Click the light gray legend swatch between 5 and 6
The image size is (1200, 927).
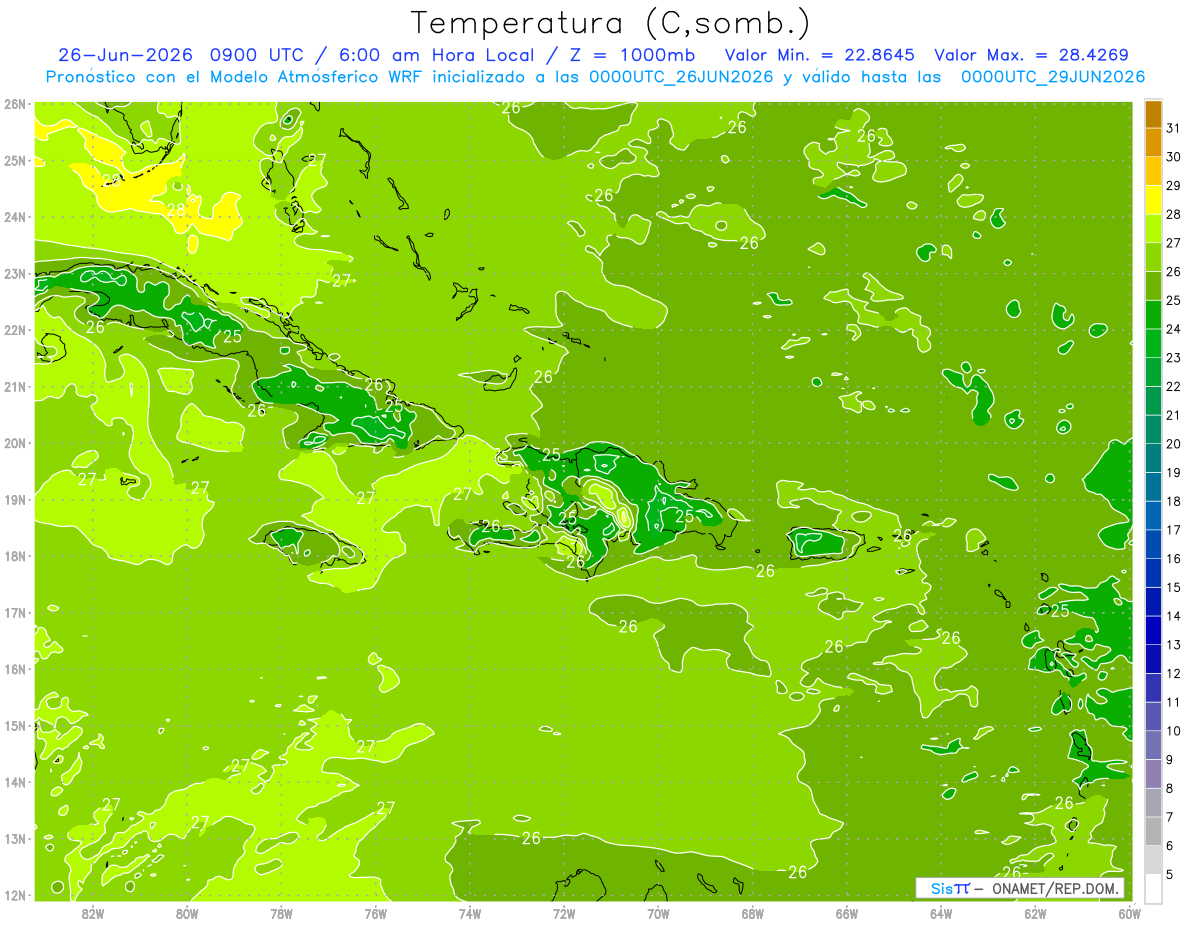coord(1153,861)
